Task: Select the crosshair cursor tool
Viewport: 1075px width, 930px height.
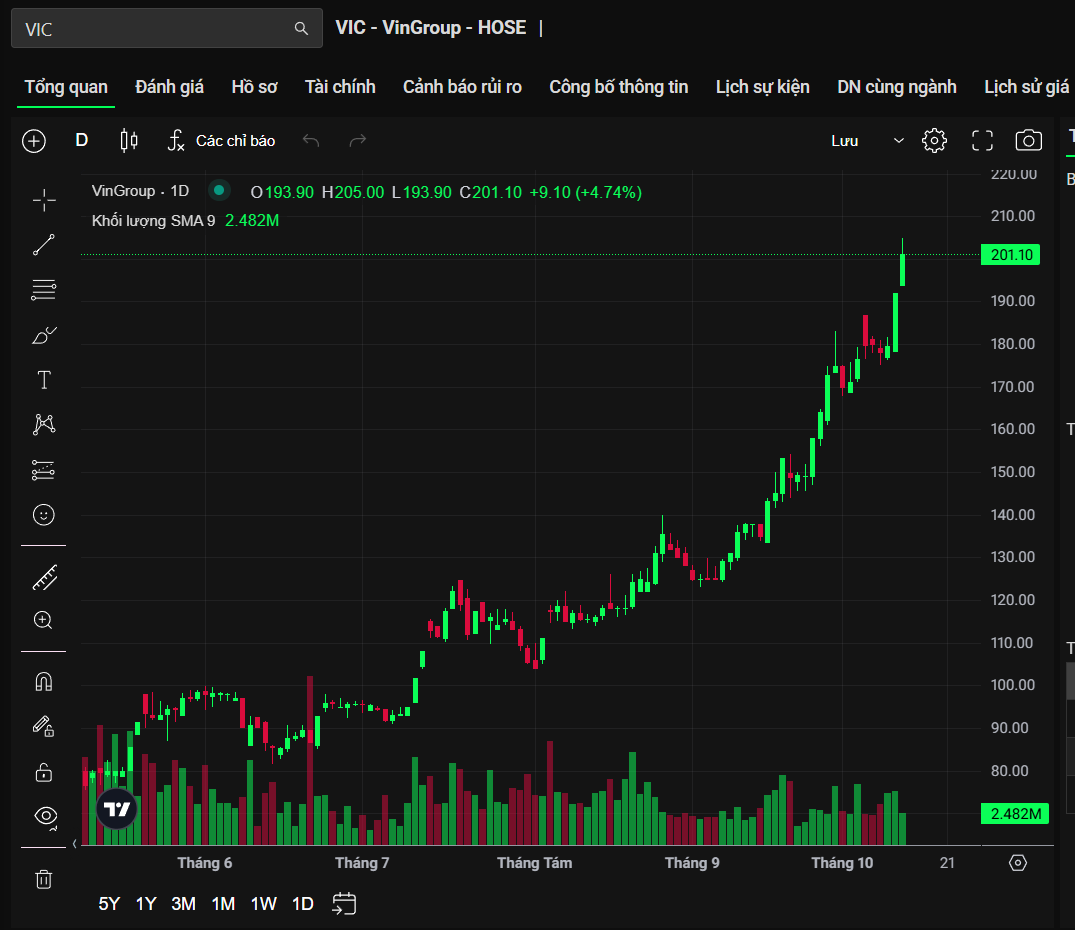Action: coord(44,201)
